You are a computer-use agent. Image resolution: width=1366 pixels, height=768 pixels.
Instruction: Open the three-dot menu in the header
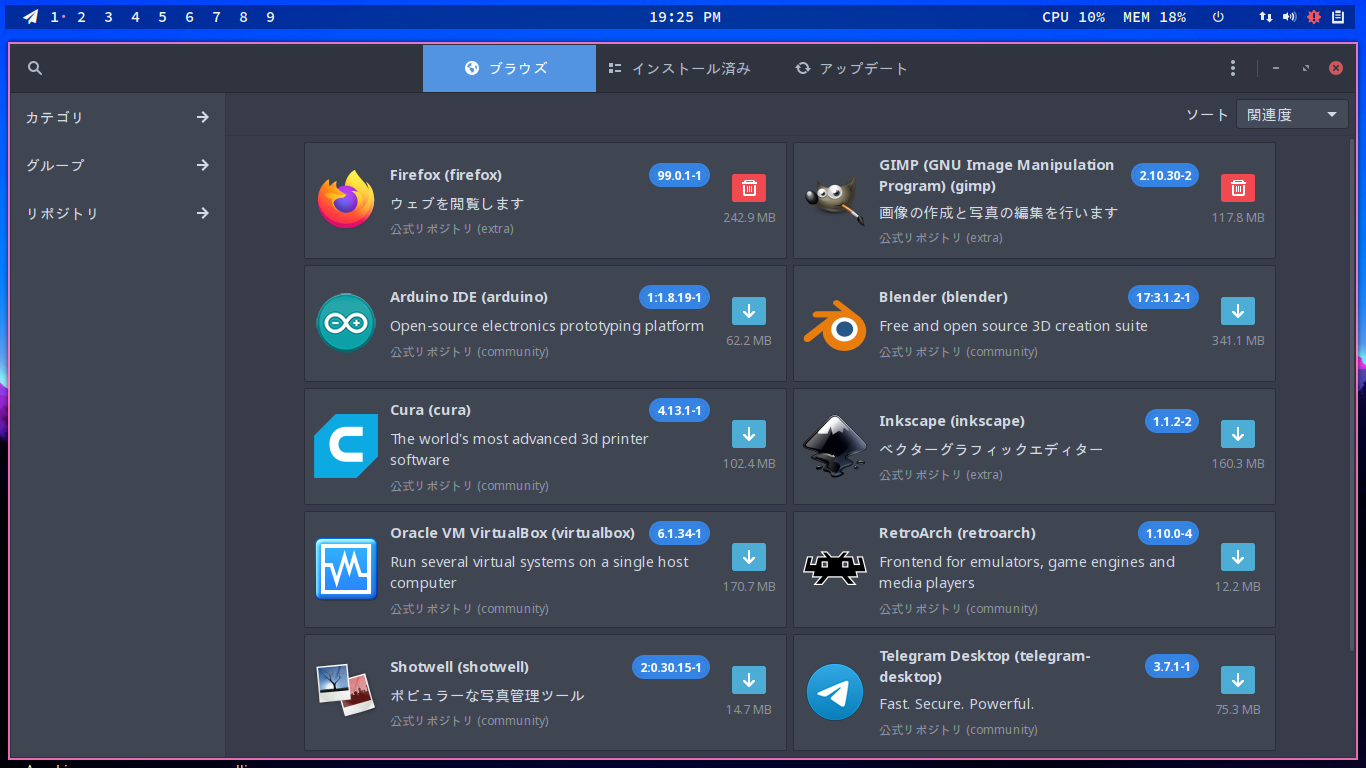click(1233, 68)
